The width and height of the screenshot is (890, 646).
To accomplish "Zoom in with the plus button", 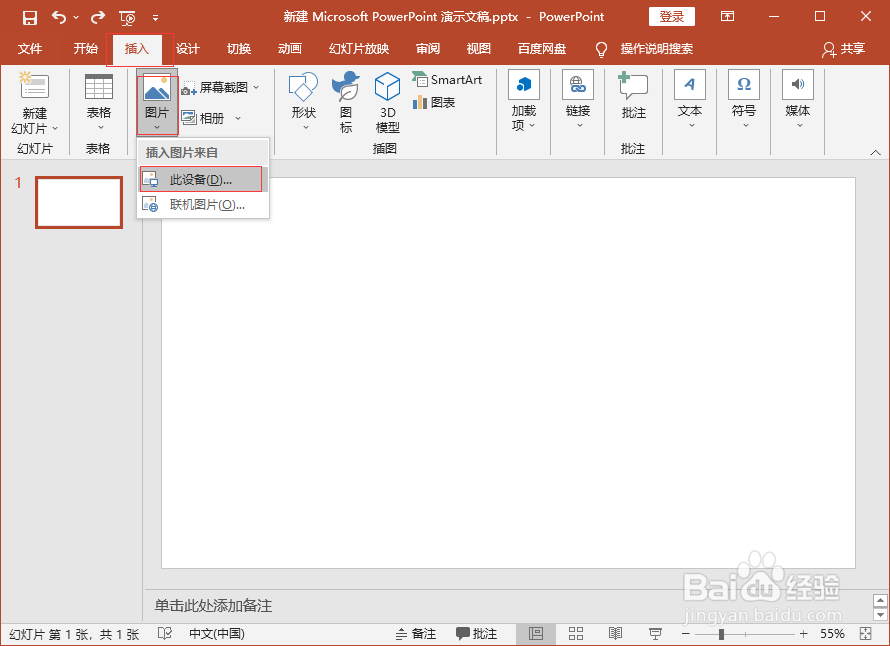I will click(803, 634).
